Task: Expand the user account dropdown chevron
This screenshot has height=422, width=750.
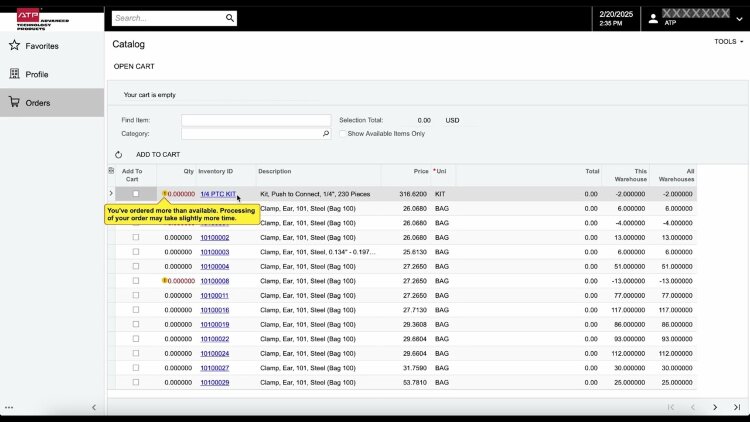Action: 739,19
